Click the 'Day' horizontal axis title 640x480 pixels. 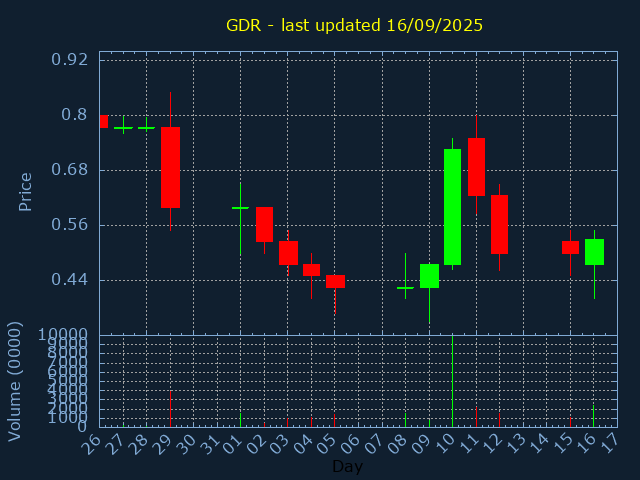(347, 466)
